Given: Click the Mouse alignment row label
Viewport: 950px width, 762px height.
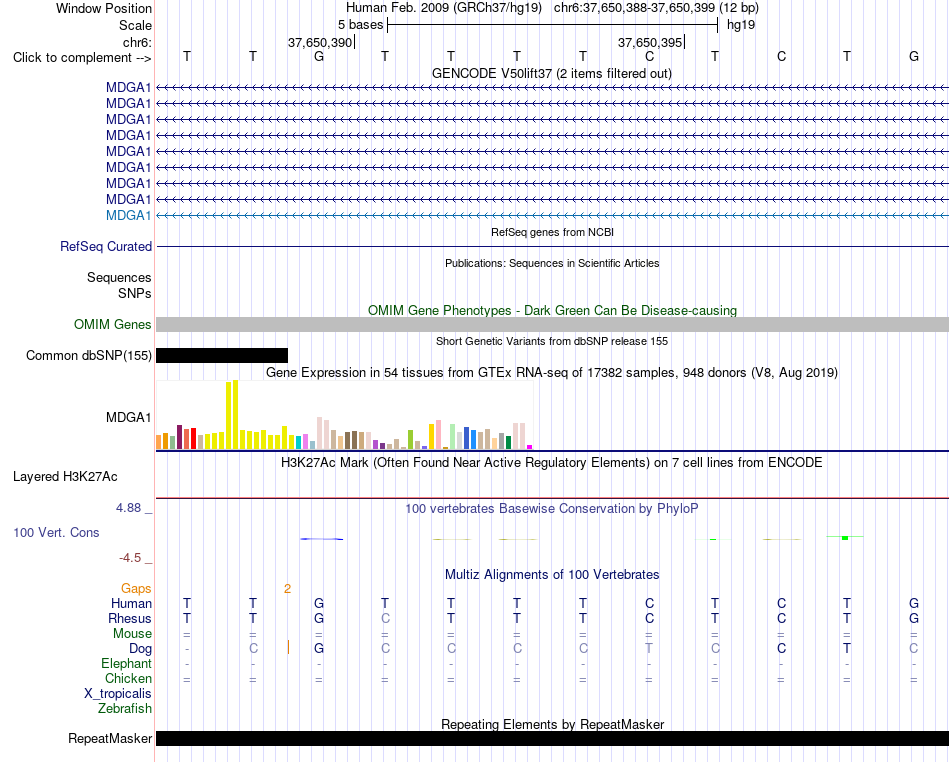Looking at the screenshot, I should point(132,634).
